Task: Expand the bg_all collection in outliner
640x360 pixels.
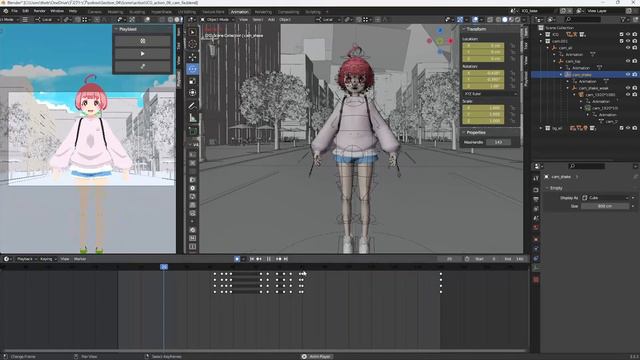Action: point(542,128)
